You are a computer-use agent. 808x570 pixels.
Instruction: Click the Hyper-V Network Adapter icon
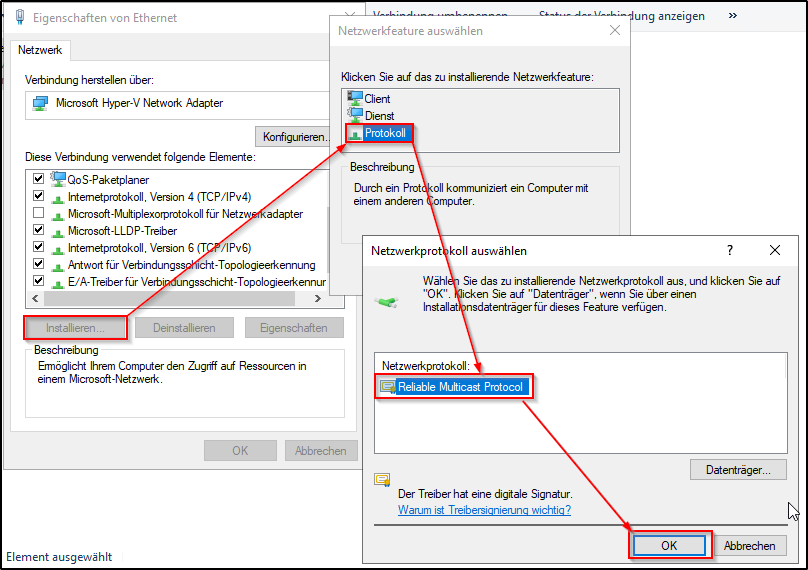pos(40,103)
